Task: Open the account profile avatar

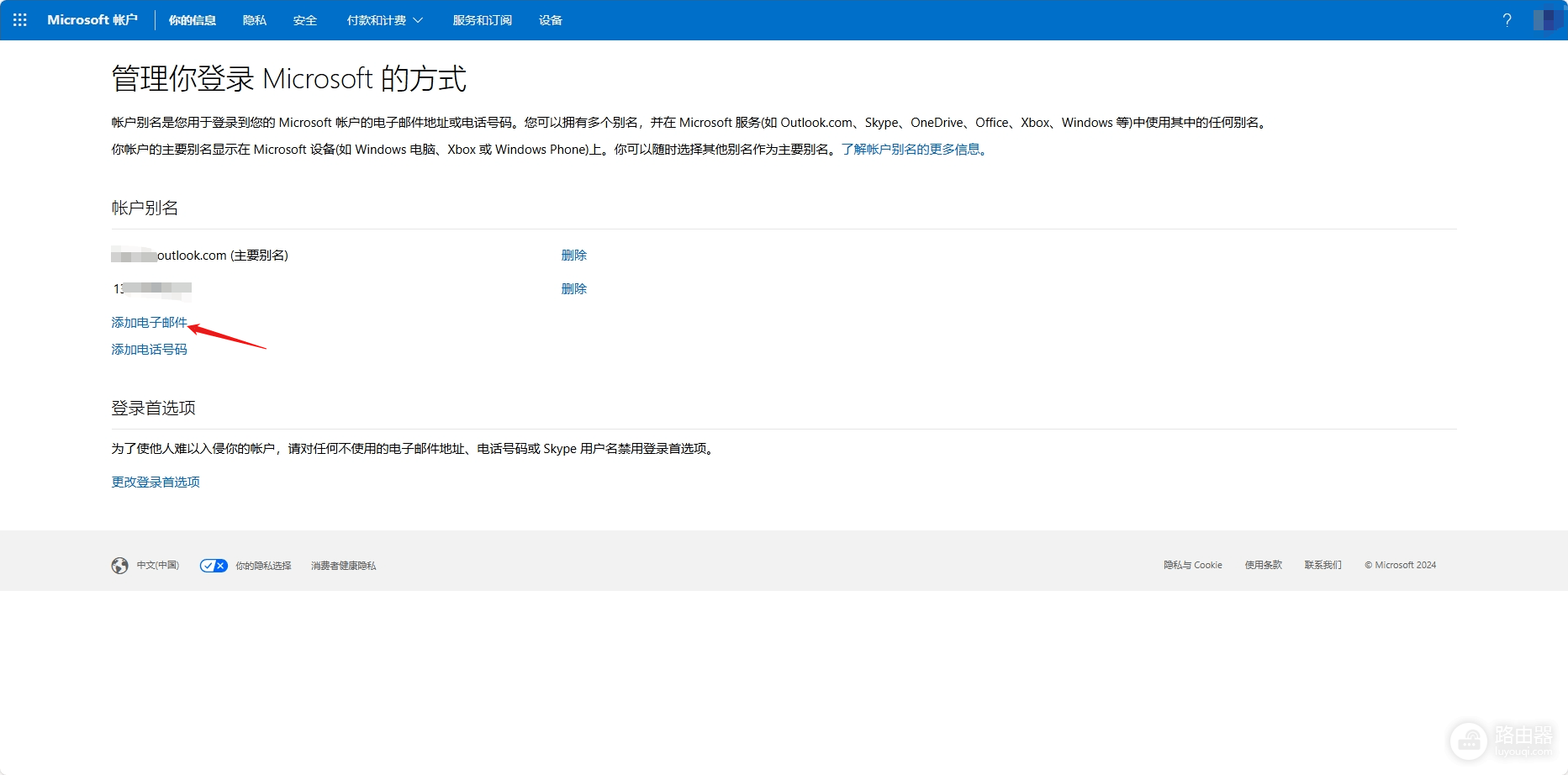Action: click(x=1548, y=19)
